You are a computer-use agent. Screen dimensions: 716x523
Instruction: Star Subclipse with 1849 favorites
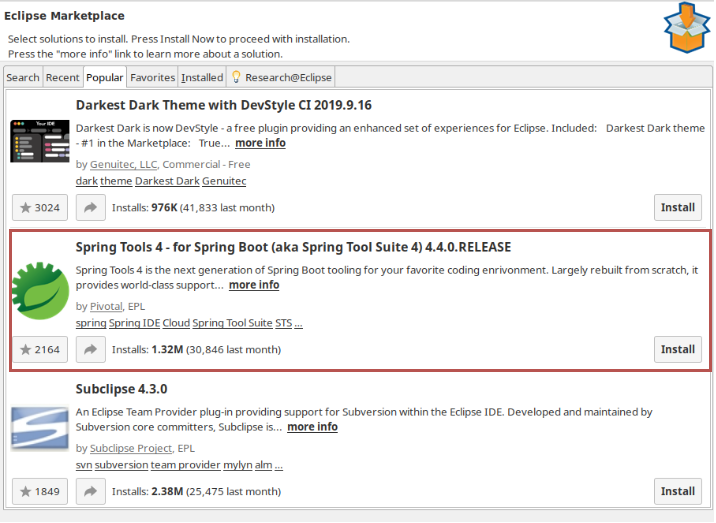pos(40,492)
